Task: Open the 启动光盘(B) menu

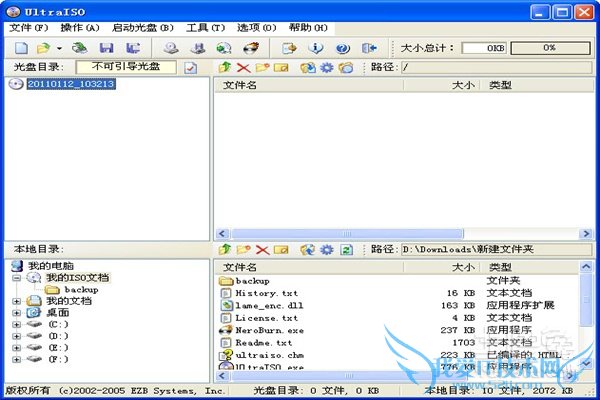Action: [143, 28]
